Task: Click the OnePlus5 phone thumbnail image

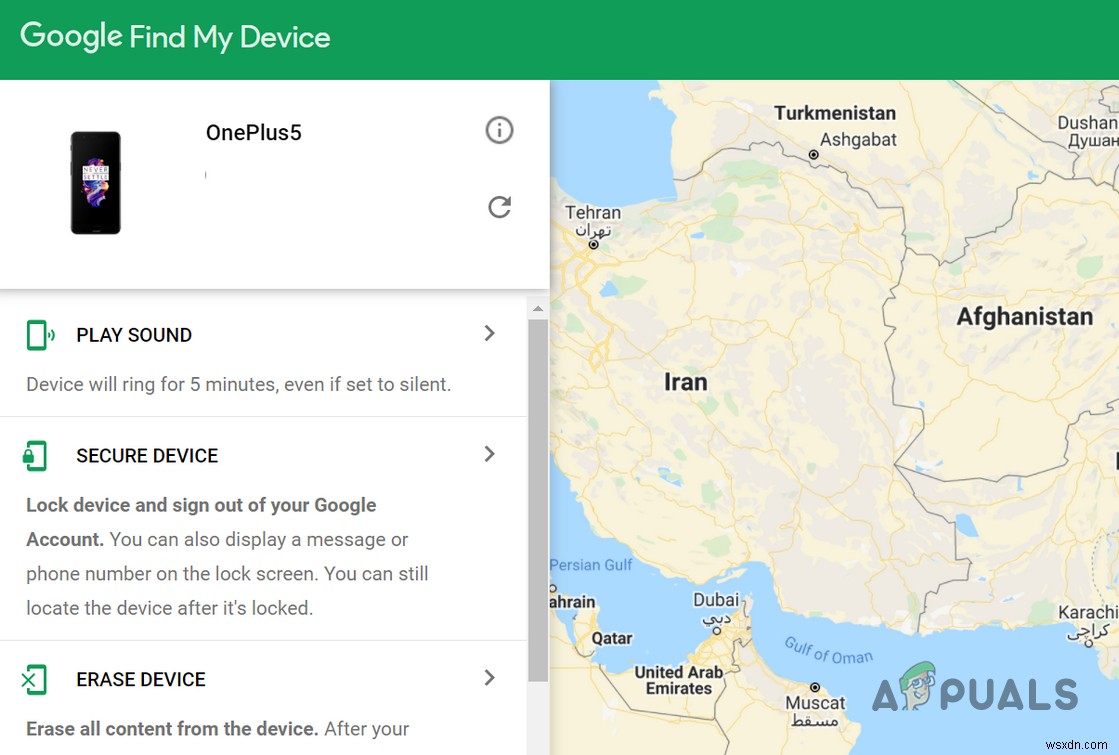Action: [x=96, y=182]
